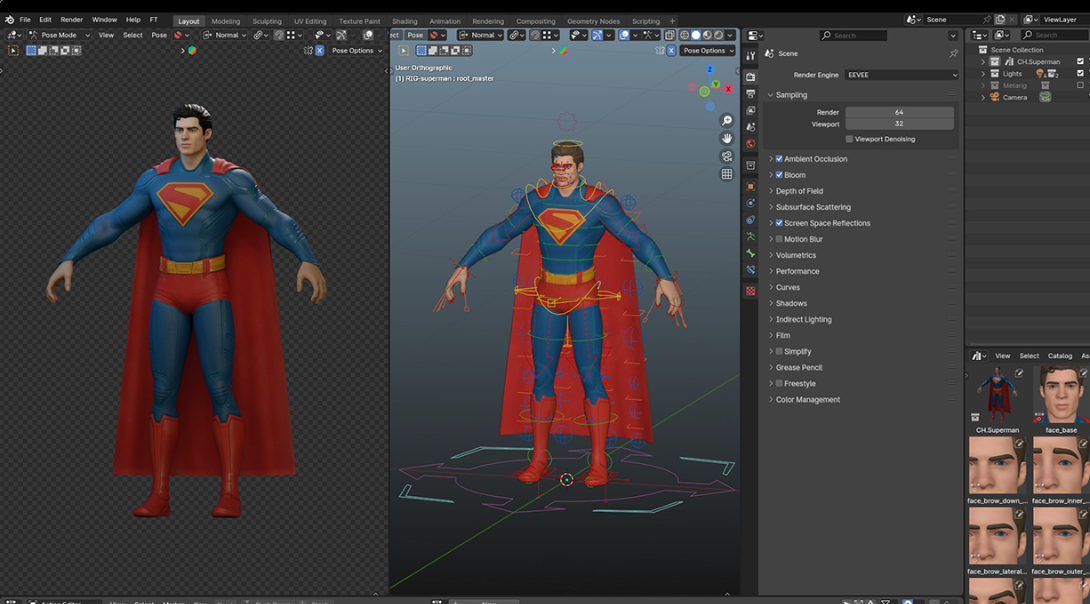
Task: Open the red checker Texture properties tab
Action: click(751, 291)
